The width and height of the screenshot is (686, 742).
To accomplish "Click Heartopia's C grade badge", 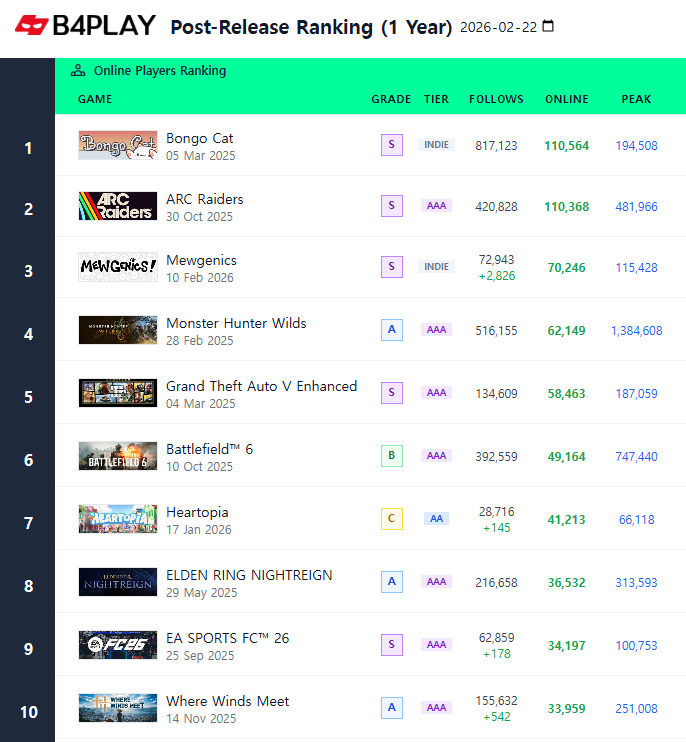I will click(x=392, y=519).
